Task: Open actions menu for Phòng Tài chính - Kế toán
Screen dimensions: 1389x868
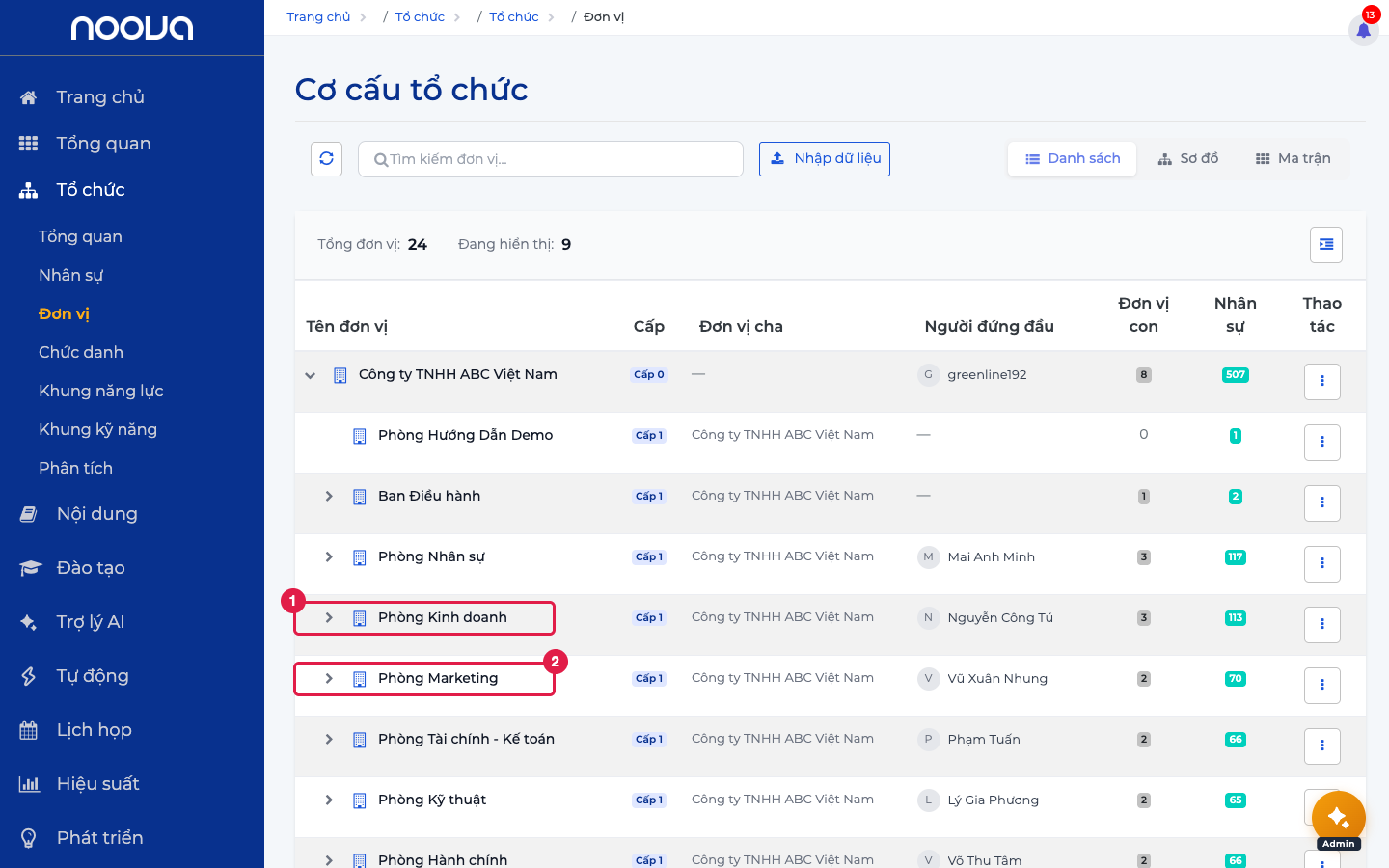Action: point(1322,746)
